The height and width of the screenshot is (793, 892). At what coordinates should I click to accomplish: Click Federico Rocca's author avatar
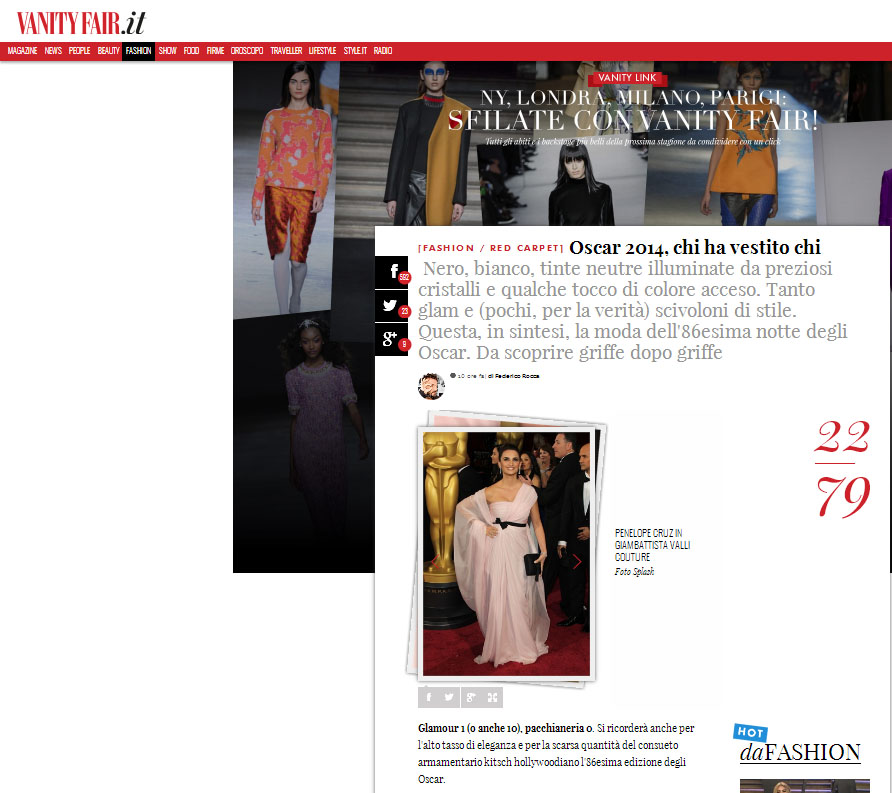point(431,386)
